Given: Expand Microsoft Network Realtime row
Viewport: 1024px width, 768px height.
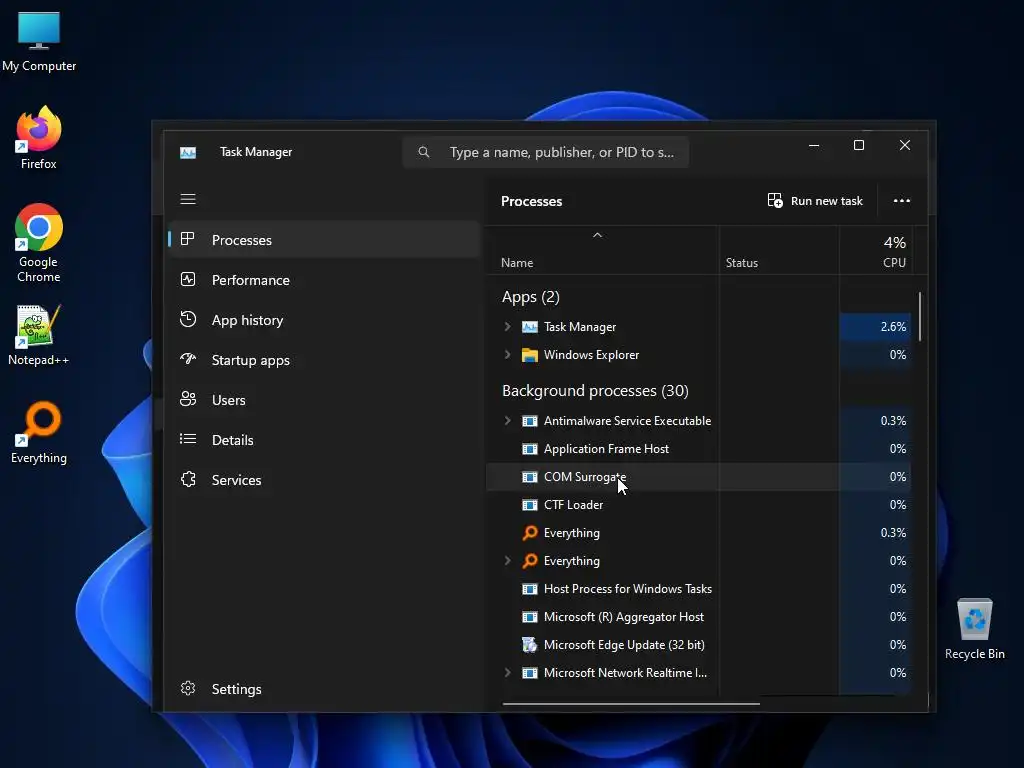Looking at the screenshot, I should pyautogui.click(x=507, y=673).
